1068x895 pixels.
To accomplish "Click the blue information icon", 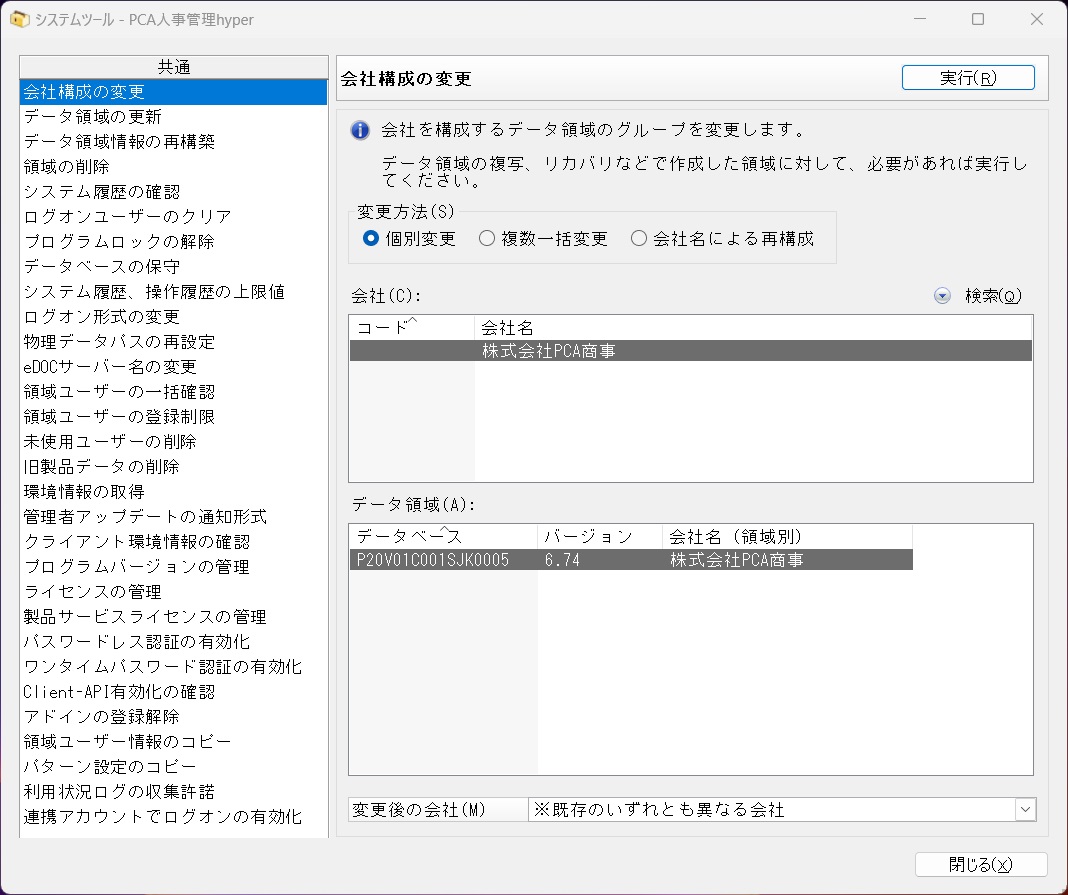I will tap(360, 130).
